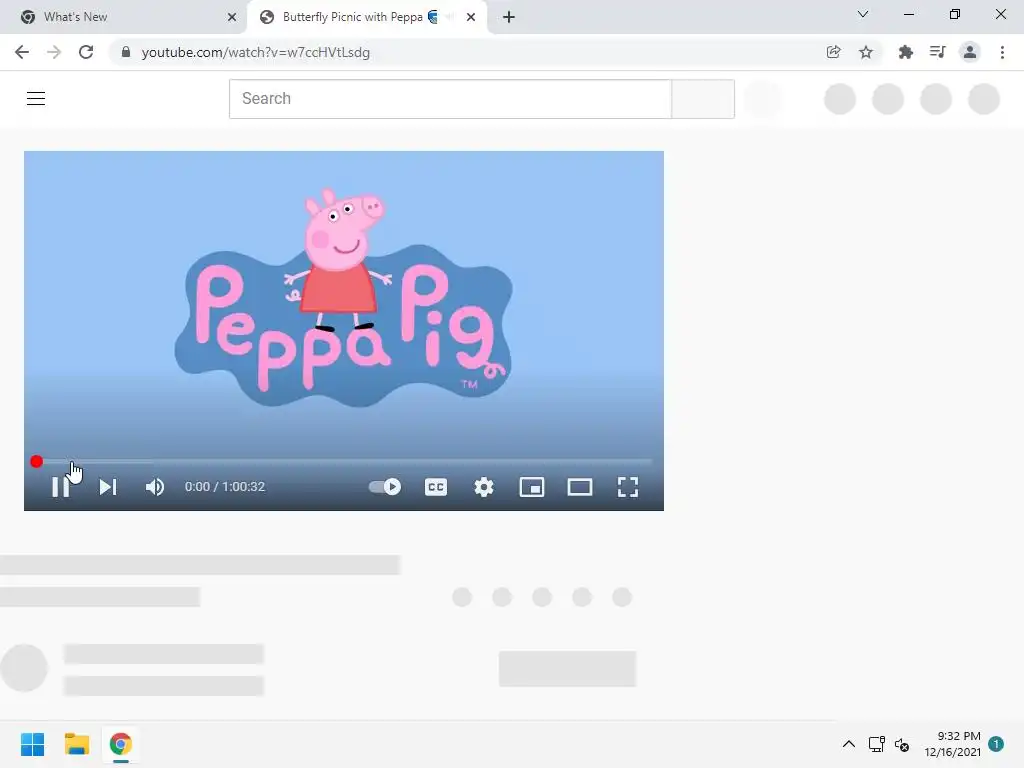Open Chrome's three-dot menu
The image size is (1024, 768).
point(1002,52)
